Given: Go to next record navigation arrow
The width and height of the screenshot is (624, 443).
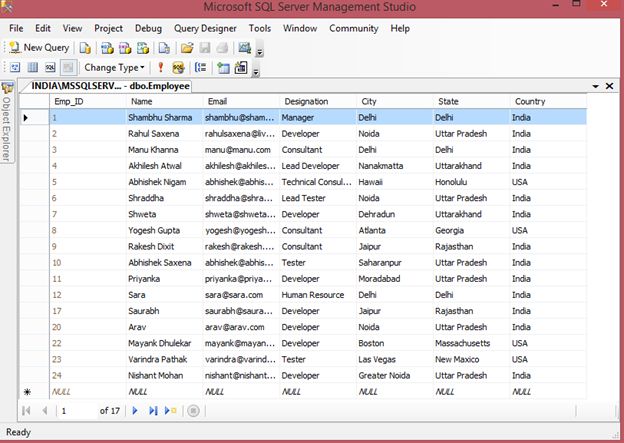Looking at the screenshot, I should coord(135,411).
